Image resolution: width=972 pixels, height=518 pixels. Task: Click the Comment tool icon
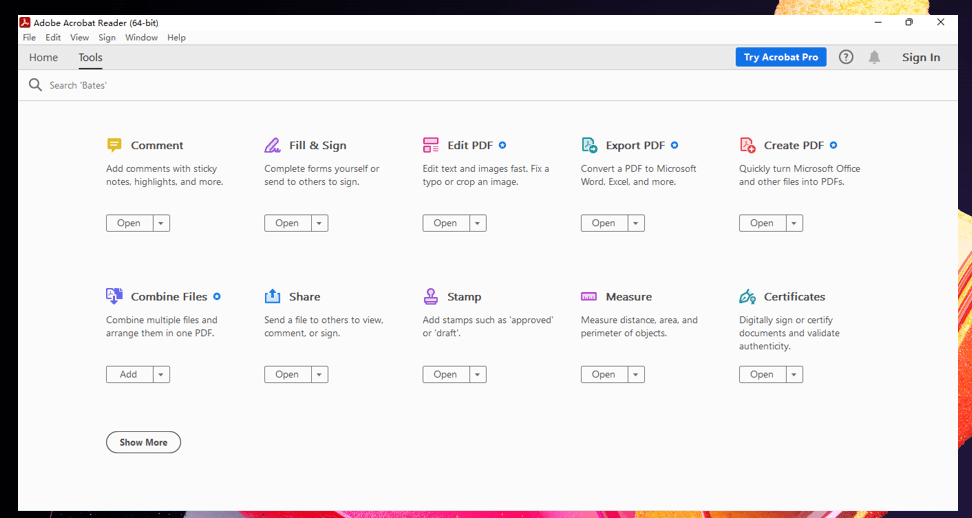pyautogui.click(x=114, y=145)
